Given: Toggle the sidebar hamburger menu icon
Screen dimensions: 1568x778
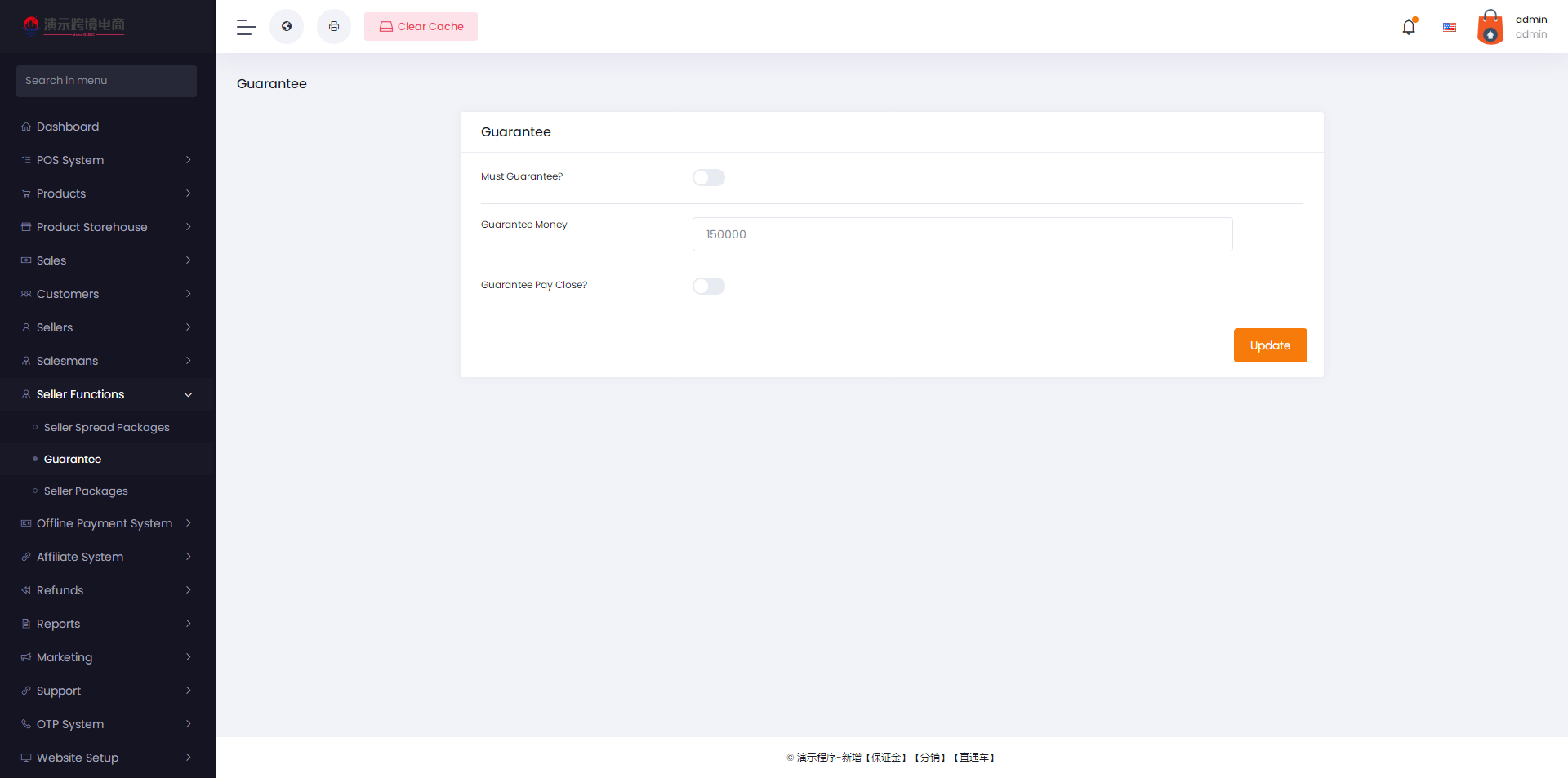Looking at the screenshot, I should point(246,27).
